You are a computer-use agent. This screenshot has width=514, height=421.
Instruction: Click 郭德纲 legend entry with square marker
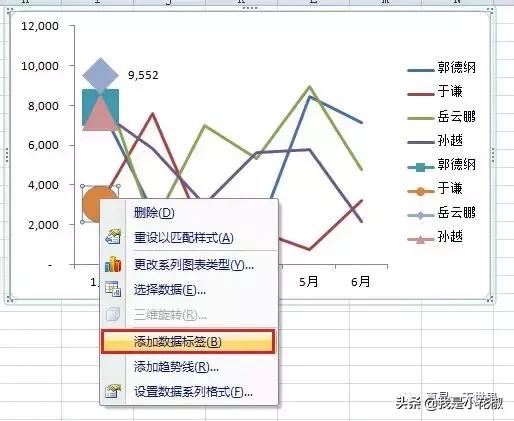pos(442,165)
